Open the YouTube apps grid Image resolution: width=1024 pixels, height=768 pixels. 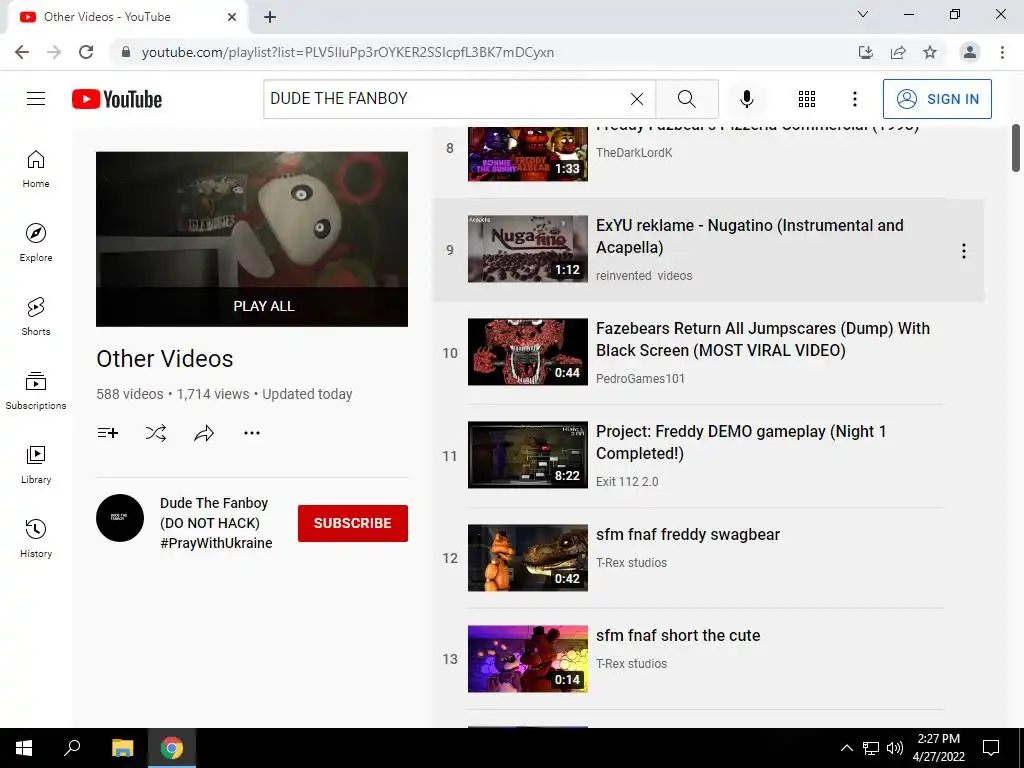(807, 99)
